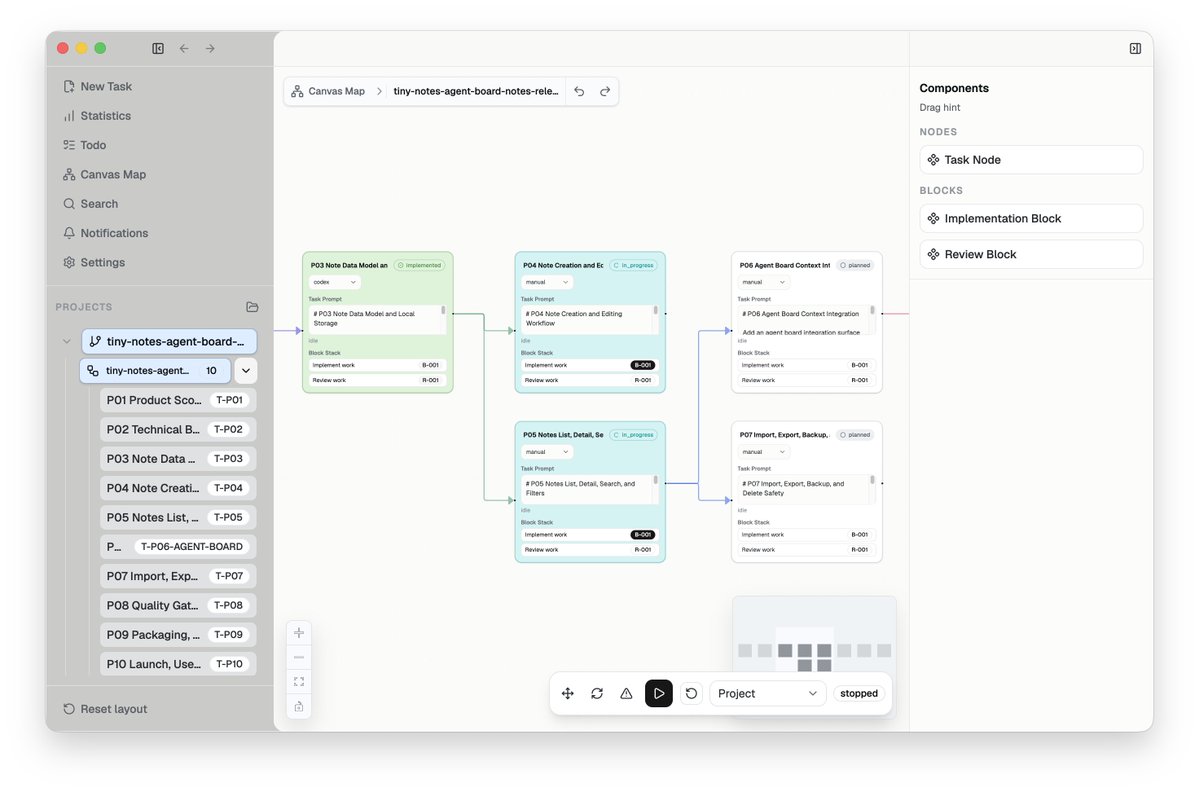The width and height of the screenshot is (1199, 792).
Task: Go forward with the right arrow
Action: coord(210,48)
